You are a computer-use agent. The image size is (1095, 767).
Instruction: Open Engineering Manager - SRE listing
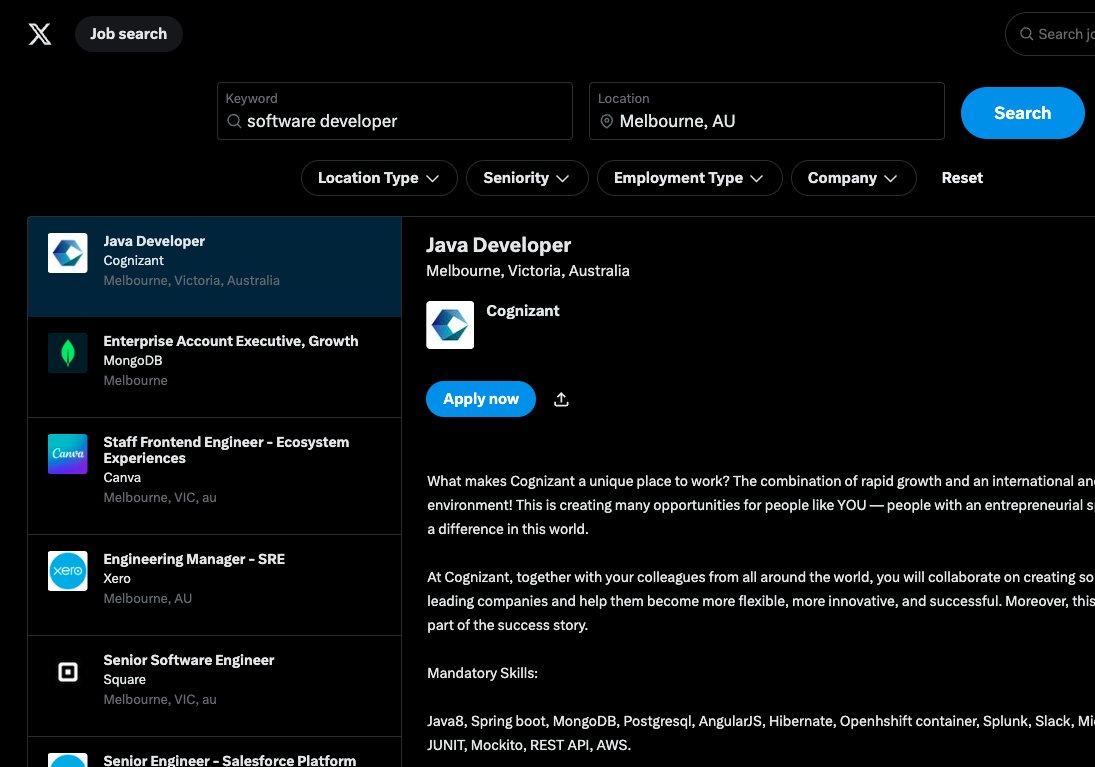point(214,585)
